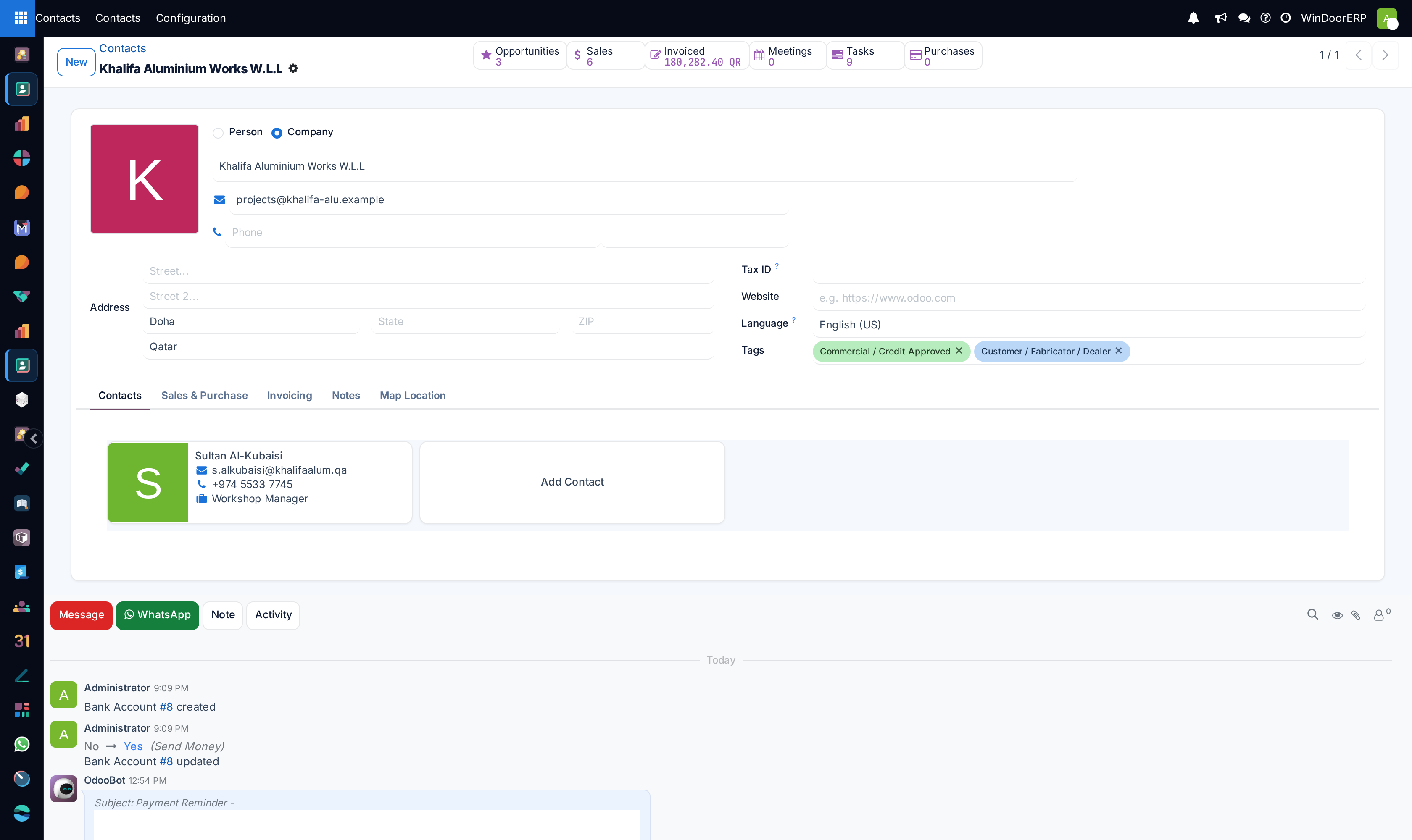The image size is (1412, 840).
Task: Select the Contacts tab
Action: [x=120, y=395]
